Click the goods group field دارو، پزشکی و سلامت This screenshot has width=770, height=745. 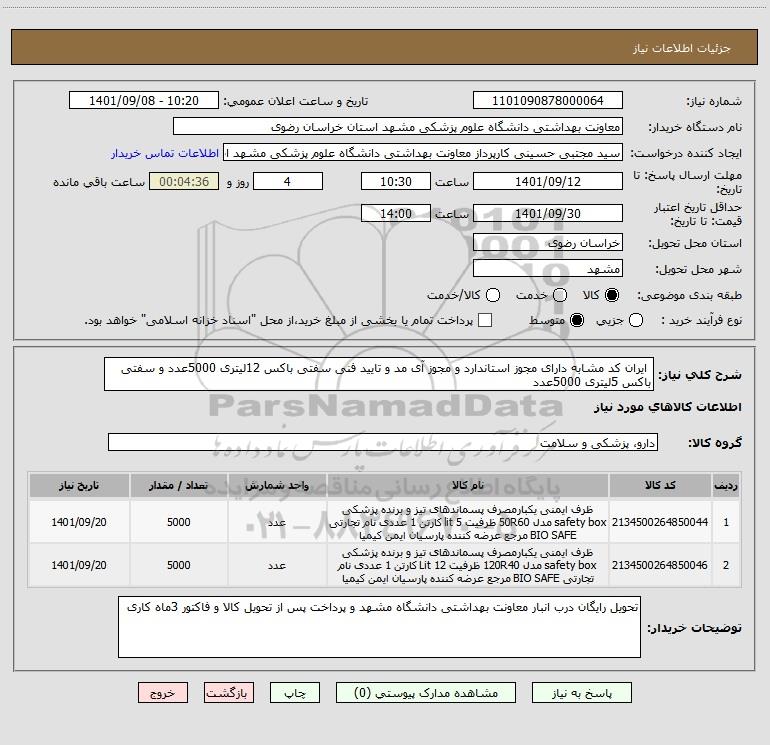[x=383, y=443]
